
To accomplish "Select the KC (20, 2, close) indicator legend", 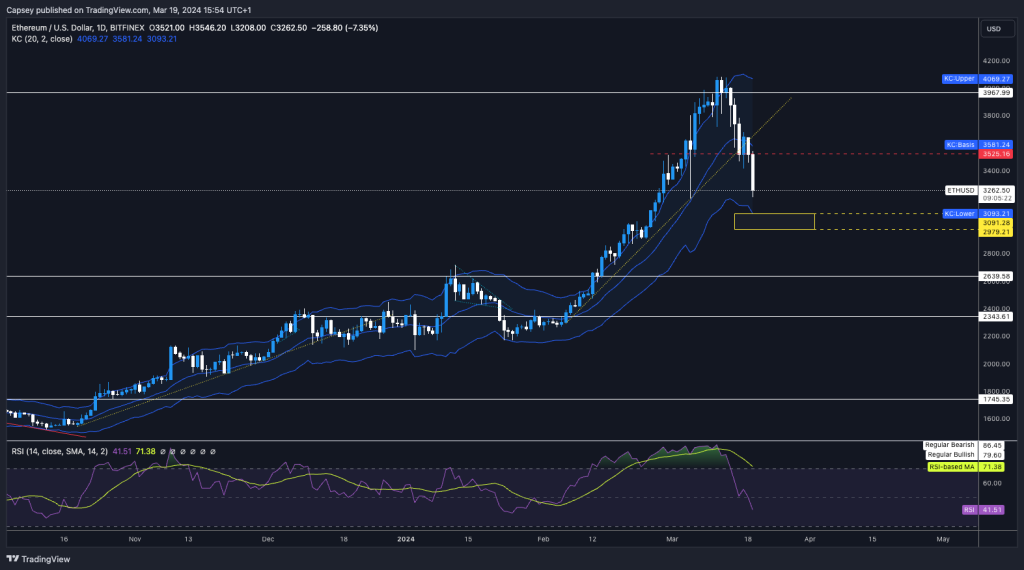I will [43, 39].
